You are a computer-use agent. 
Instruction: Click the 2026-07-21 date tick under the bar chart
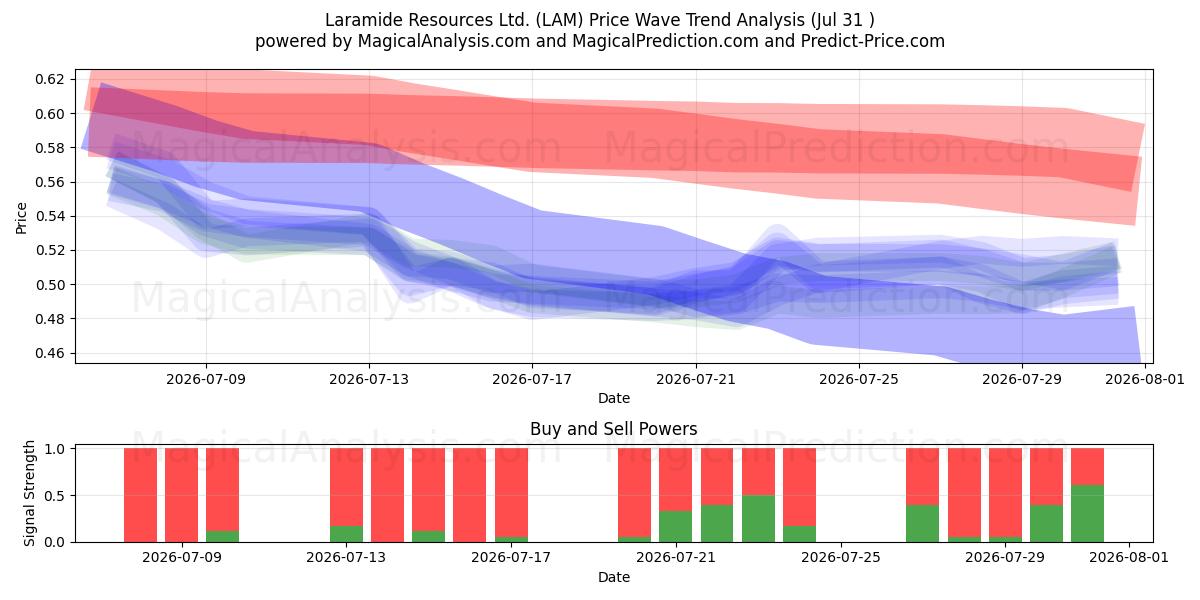coord(678,557)
